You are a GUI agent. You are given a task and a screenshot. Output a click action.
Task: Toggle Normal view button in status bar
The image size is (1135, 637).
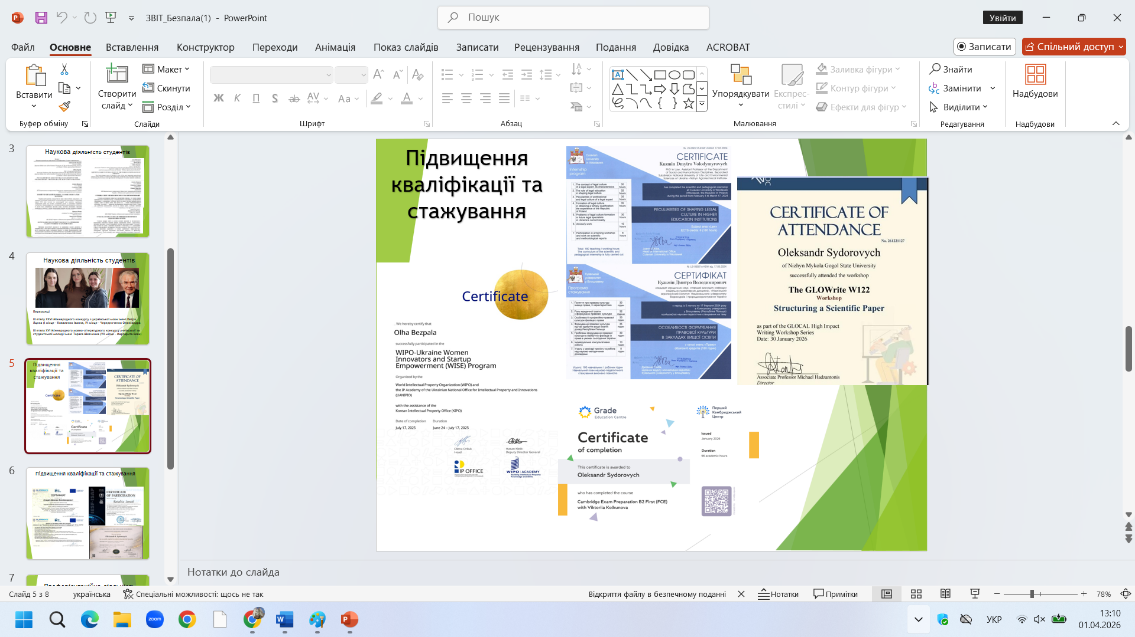pyautogui.click(x=886, y=594)
